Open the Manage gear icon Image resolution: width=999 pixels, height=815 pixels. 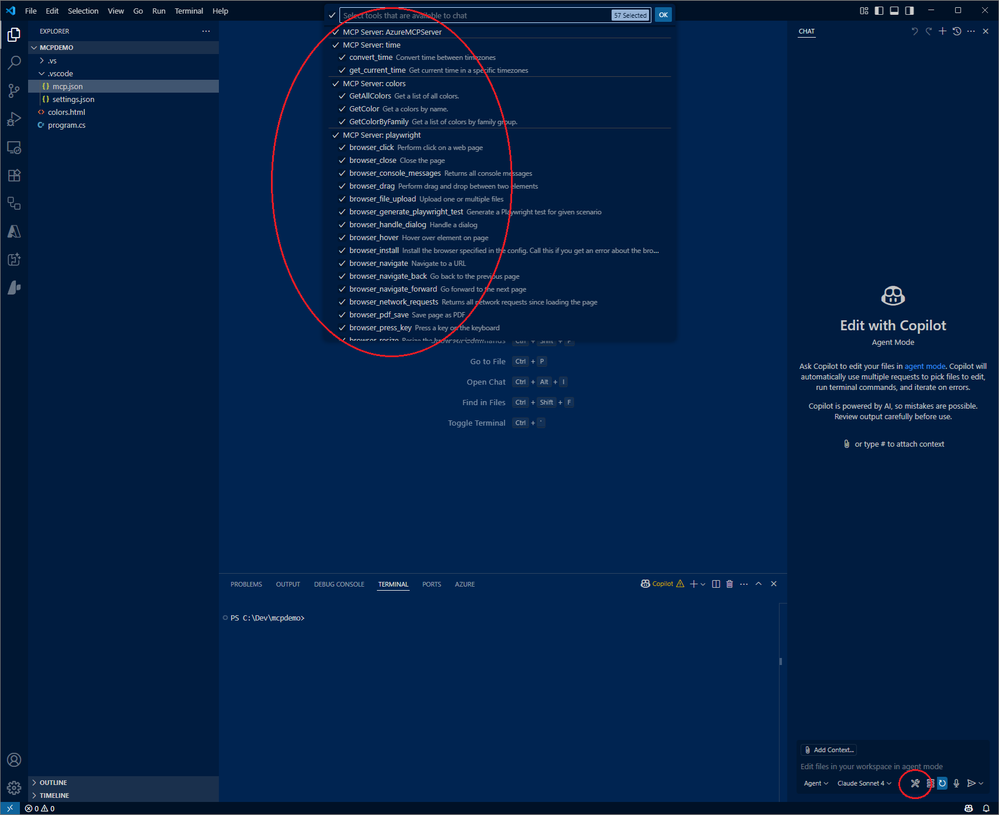pyautogui.click(x=14, y=788)
